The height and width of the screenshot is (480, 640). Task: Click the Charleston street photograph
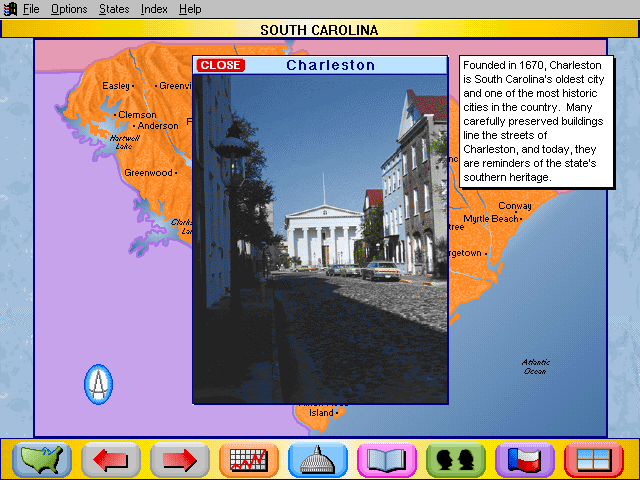pyautogui.click(x=320, y=240)
